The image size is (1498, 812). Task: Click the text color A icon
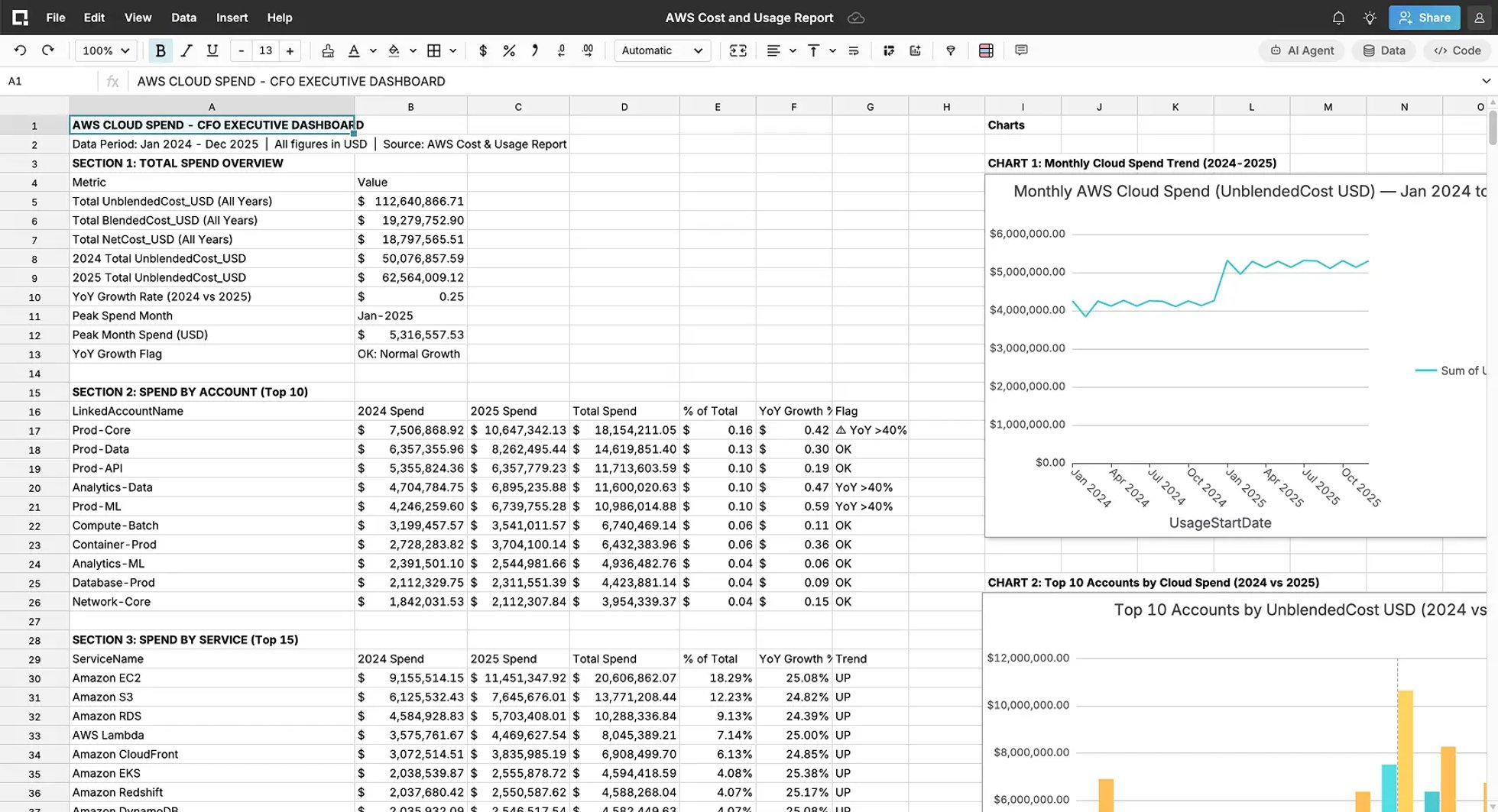(x=354, y=50)
